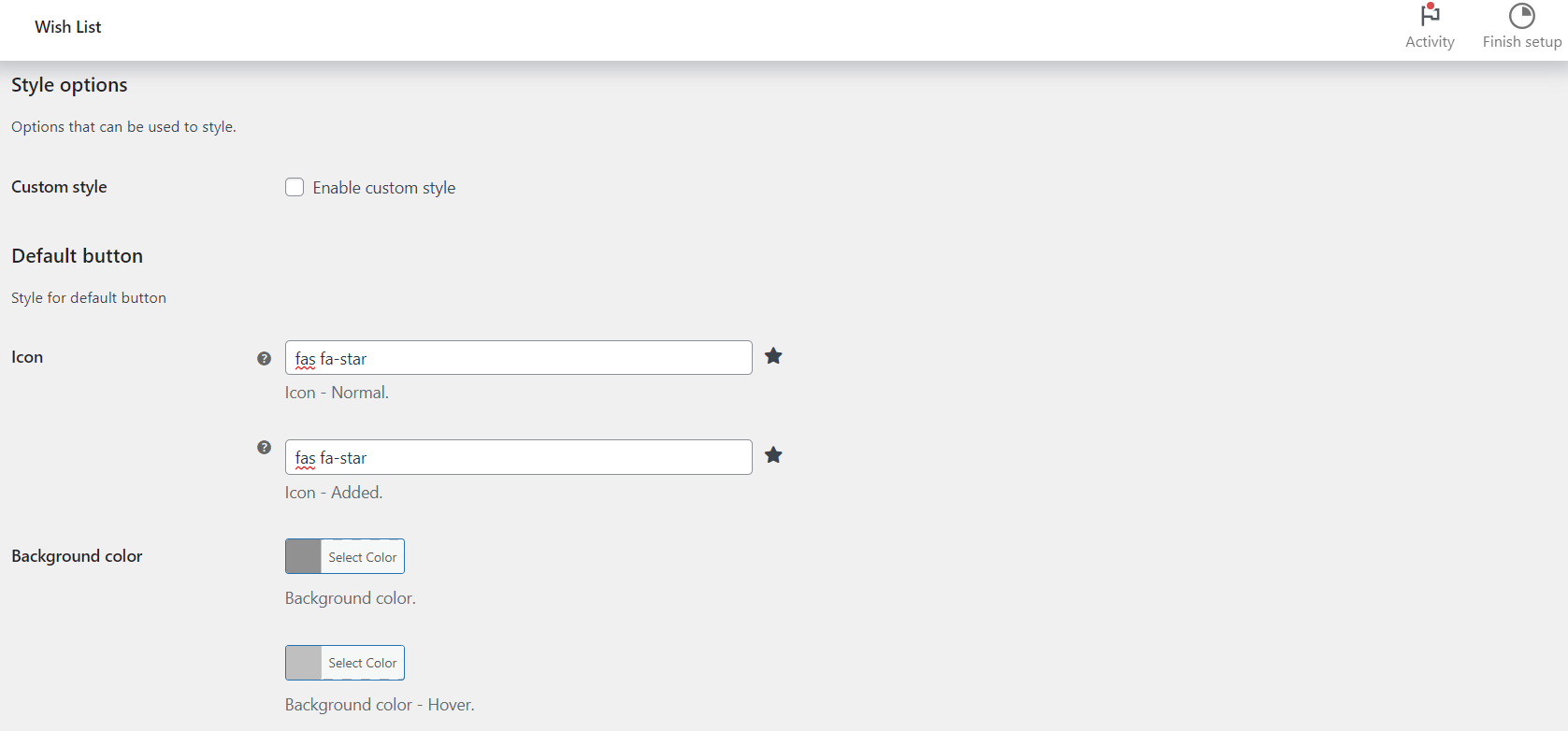Click the Style options section heading
Viewport: 1568px width, 731px height.
[x=68, y=84]
